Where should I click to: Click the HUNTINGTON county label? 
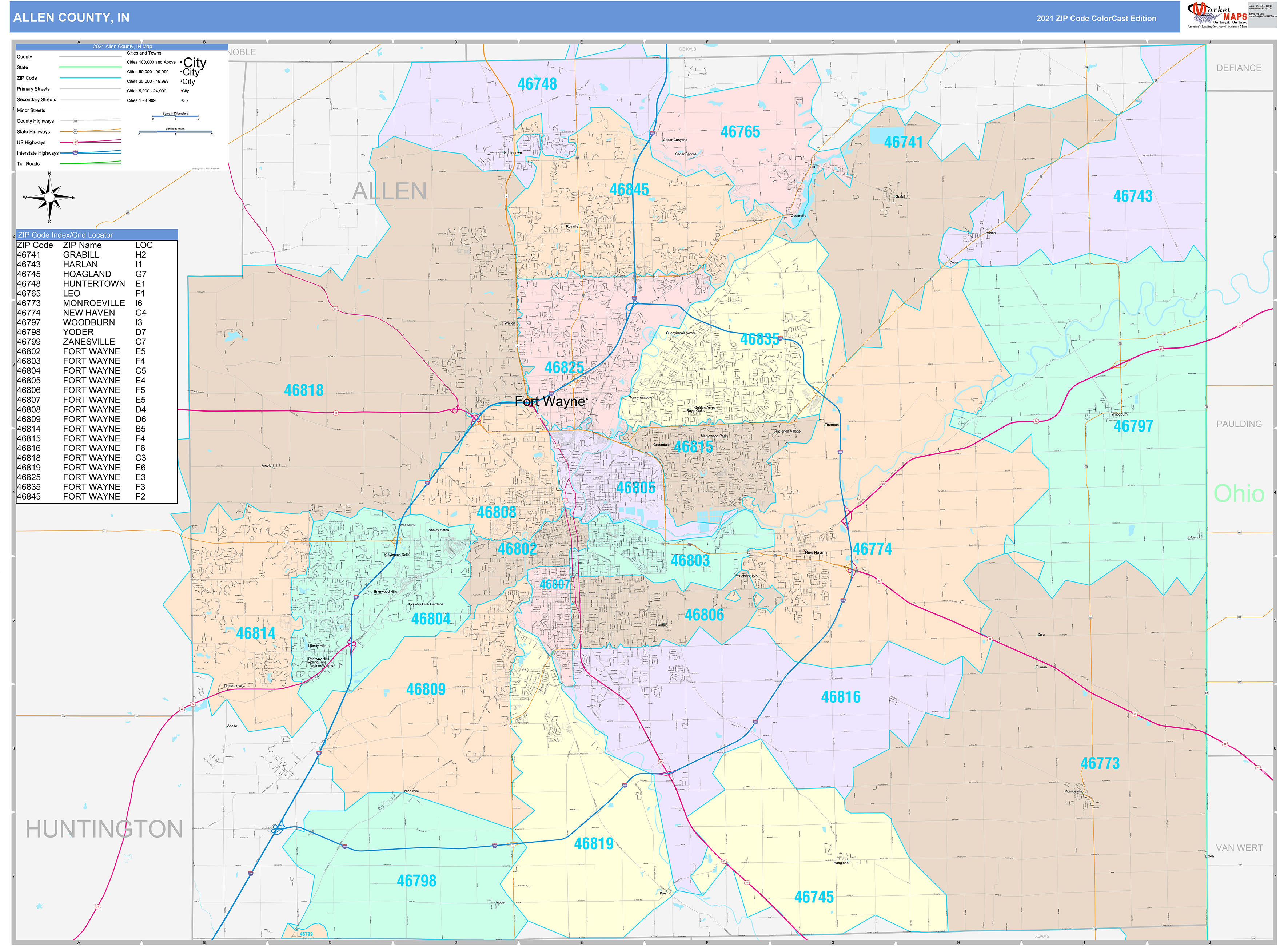104,829
